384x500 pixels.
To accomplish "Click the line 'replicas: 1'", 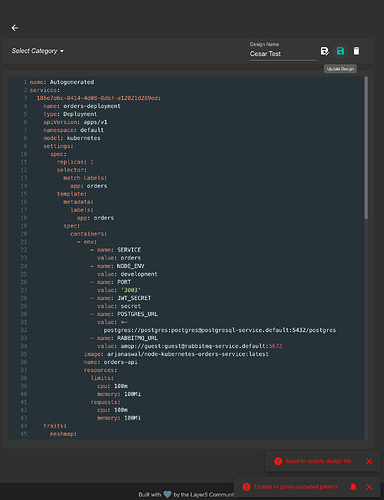I will 75,162.
